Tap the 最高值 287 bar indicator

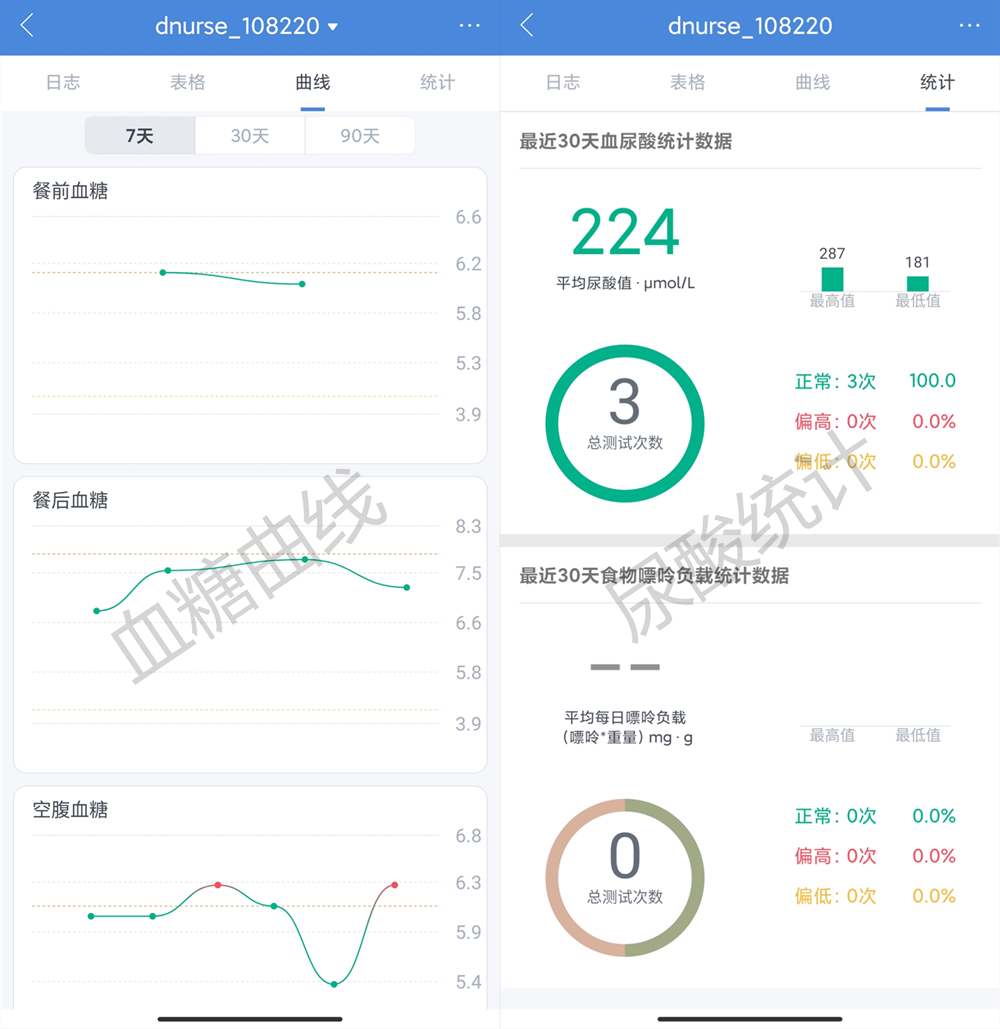coord(832,271)
